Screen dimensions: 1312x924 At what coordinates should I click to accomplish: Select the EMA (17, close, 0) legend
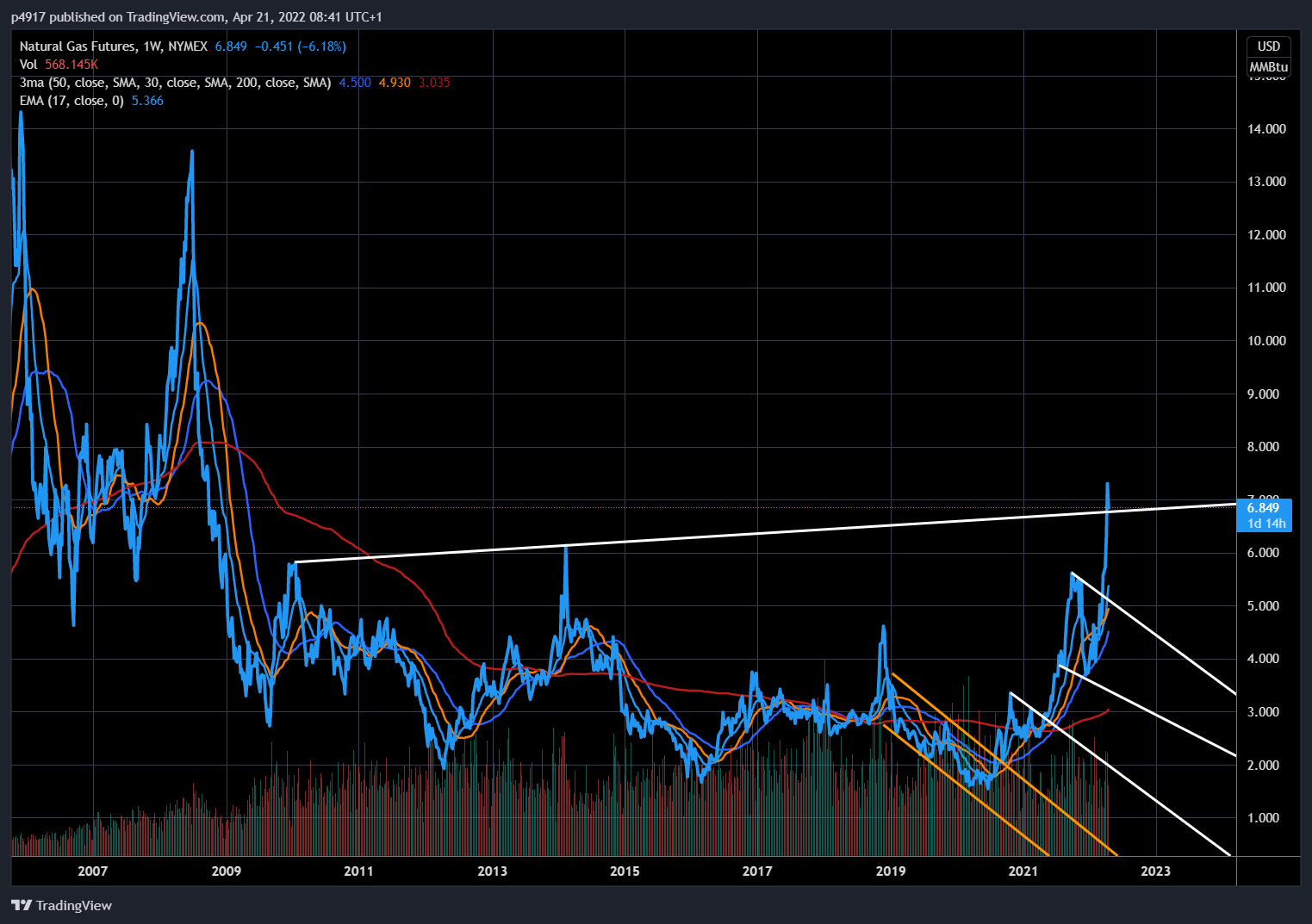pos(72,101)
